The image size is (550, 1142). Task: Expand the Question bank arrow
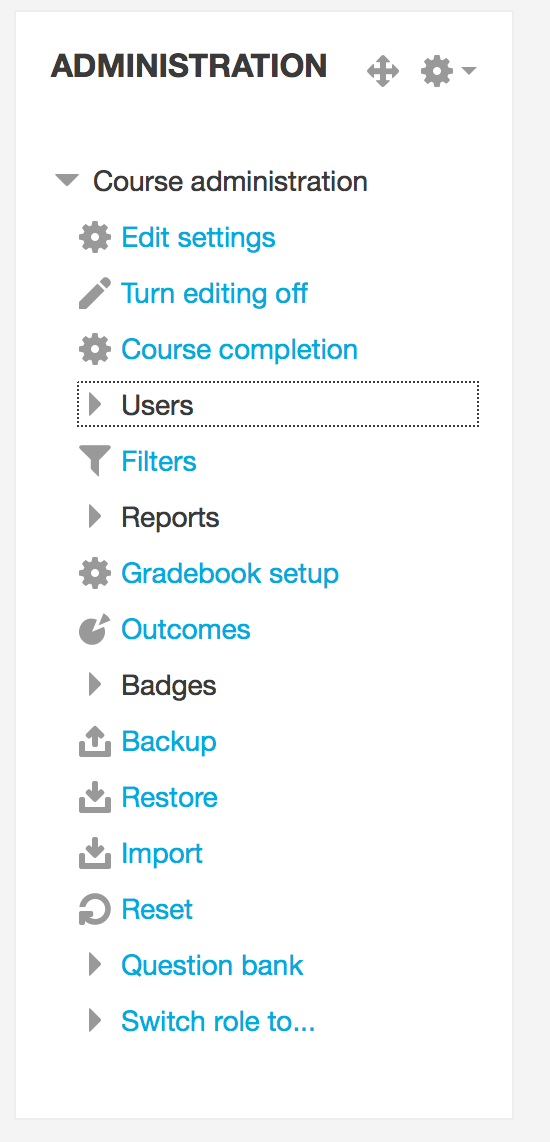(x=95, y=964)
